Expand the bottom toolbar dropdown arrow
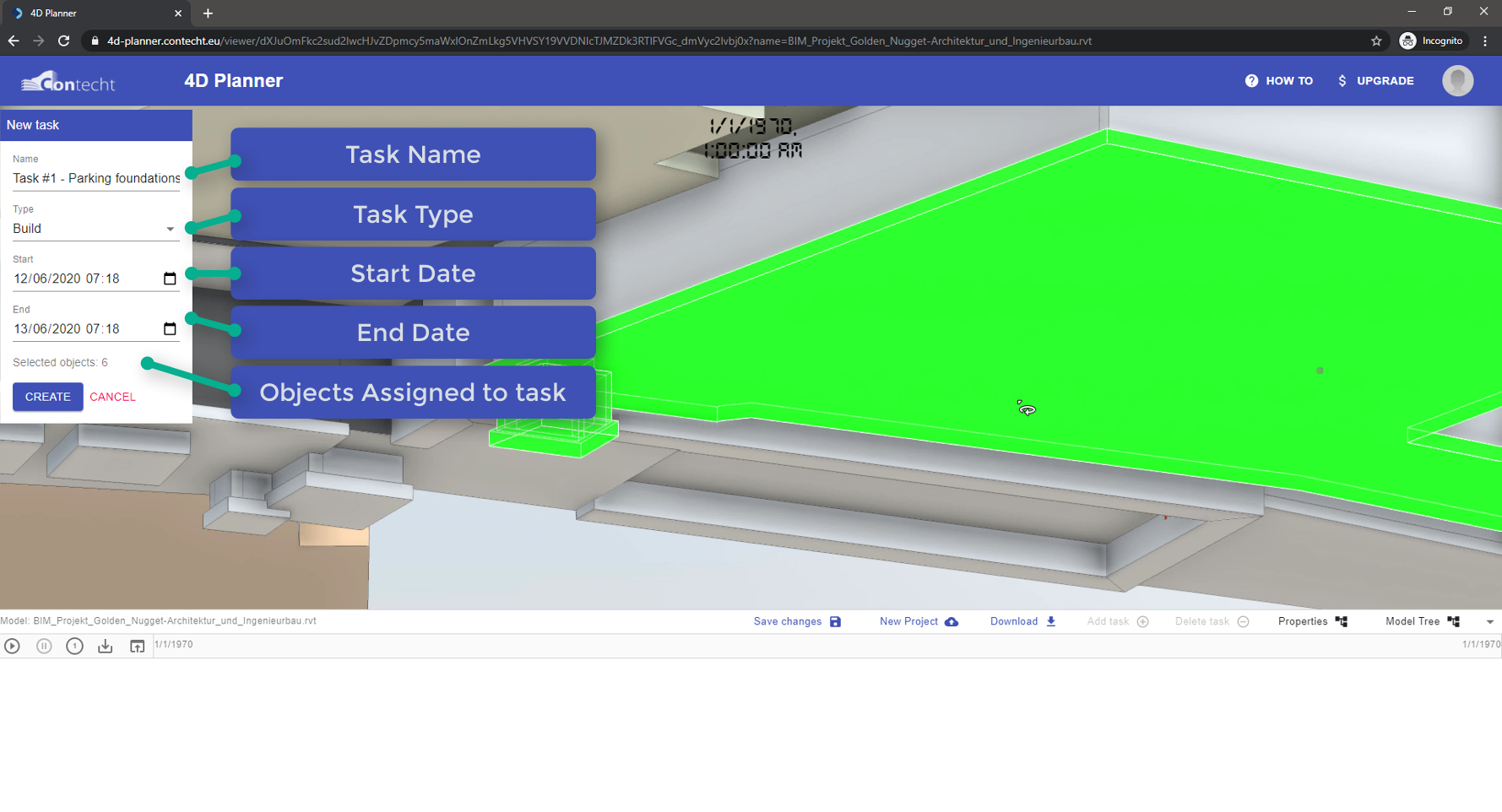1502x812 pixels. (x=1490, y=622)
